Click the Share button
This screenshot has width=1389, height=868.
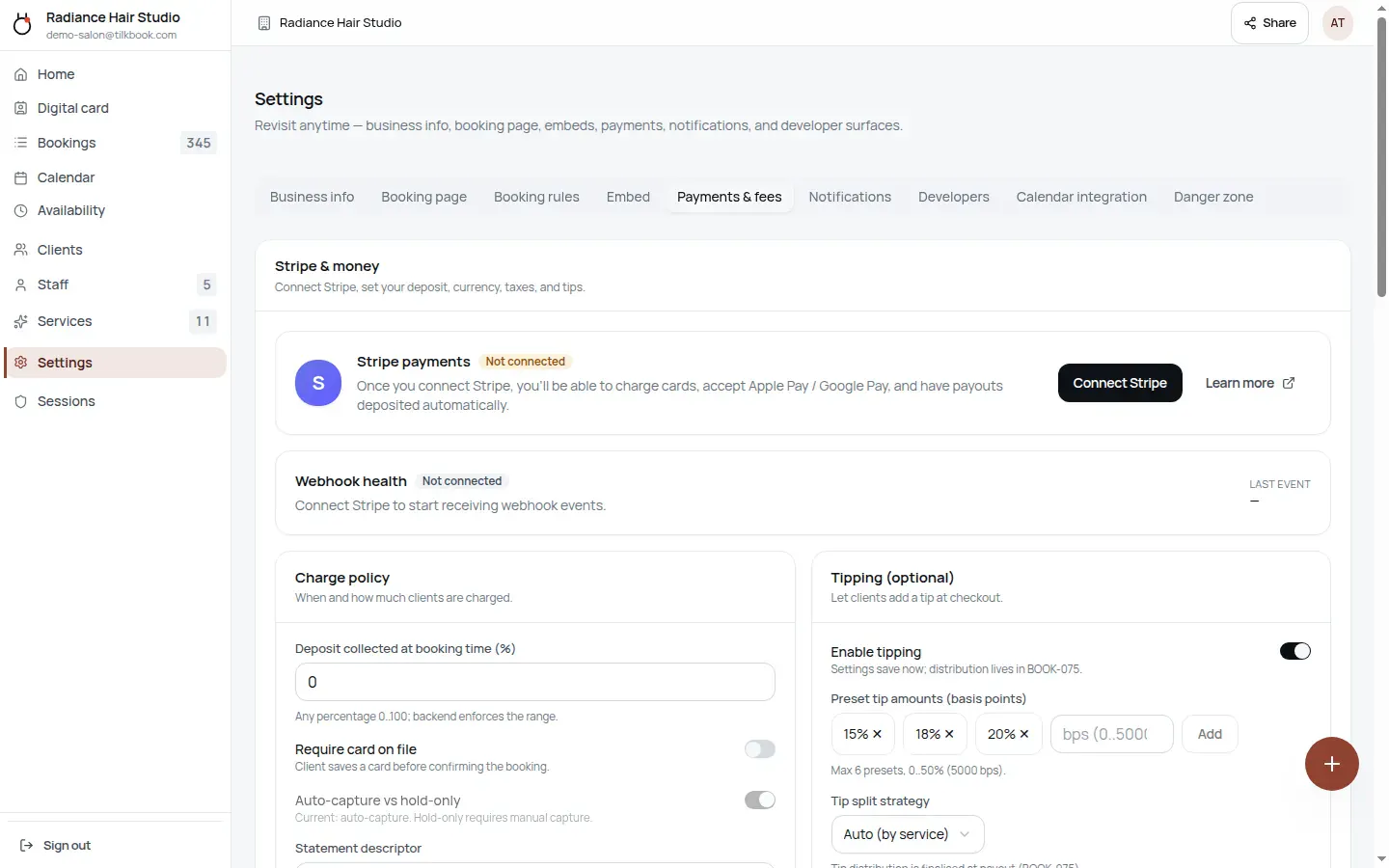(1269, 23)
